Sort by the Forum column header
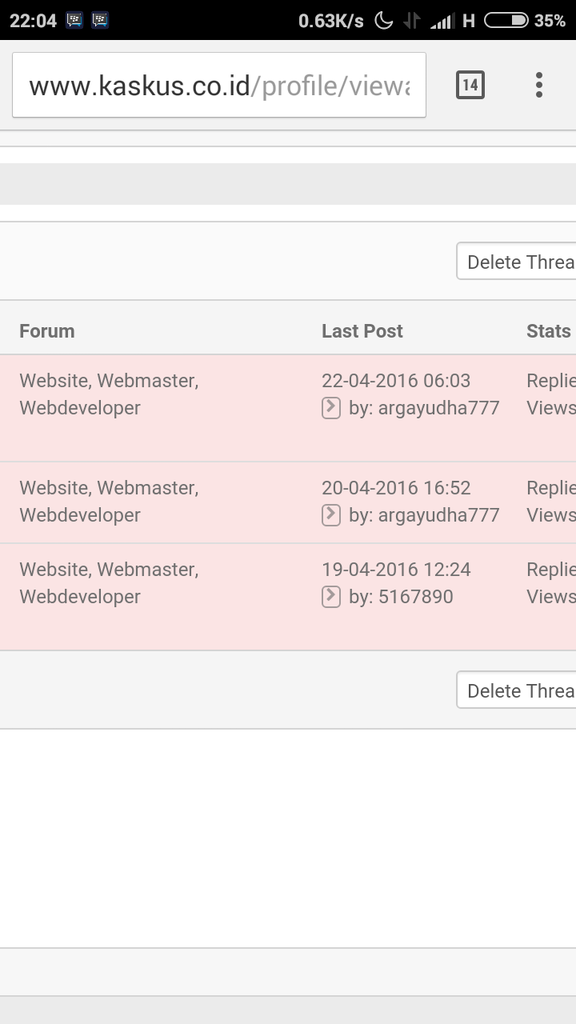The image size is (576, 1024). (47, 331)
